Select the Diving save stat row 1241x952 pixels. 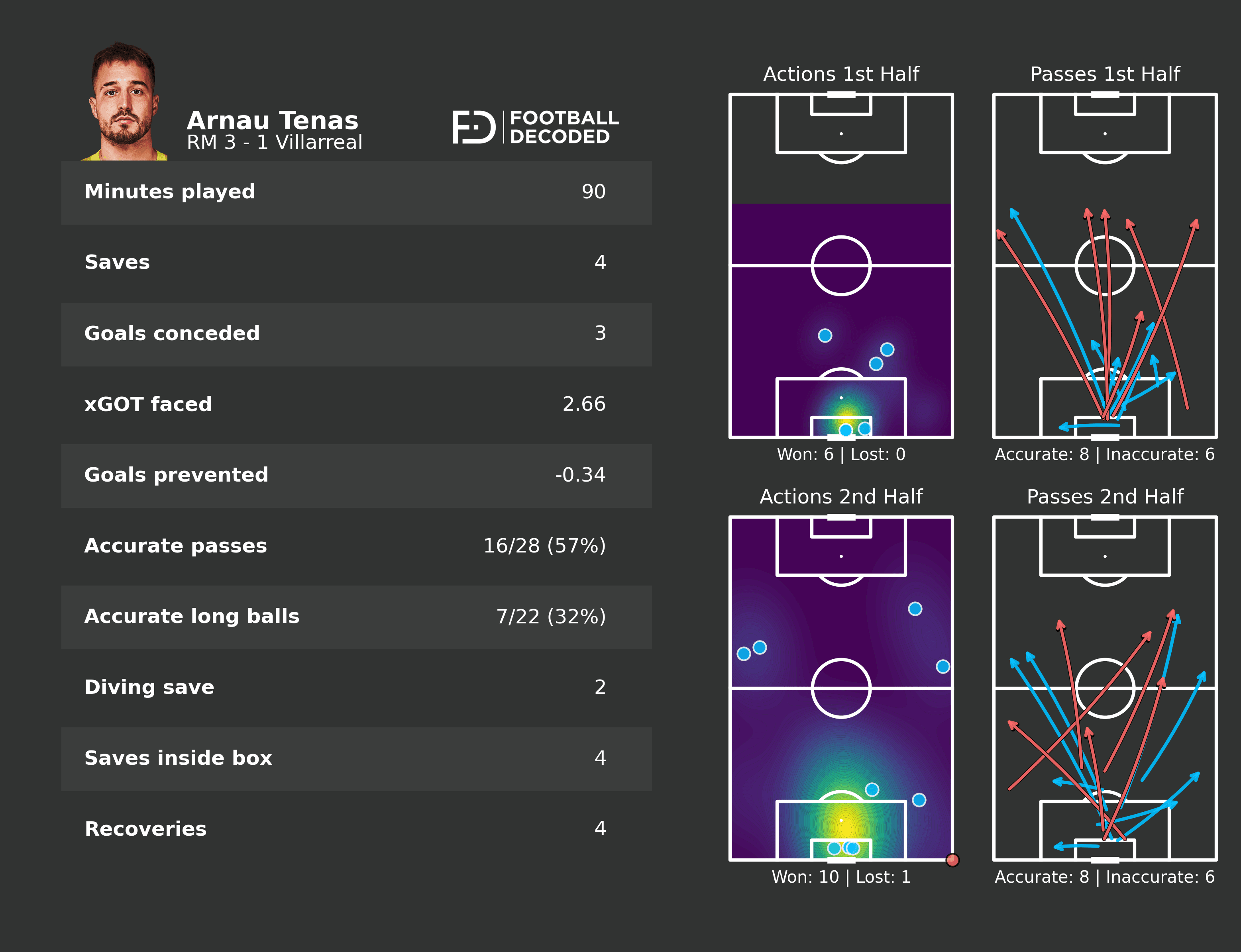tap(356, 688)
